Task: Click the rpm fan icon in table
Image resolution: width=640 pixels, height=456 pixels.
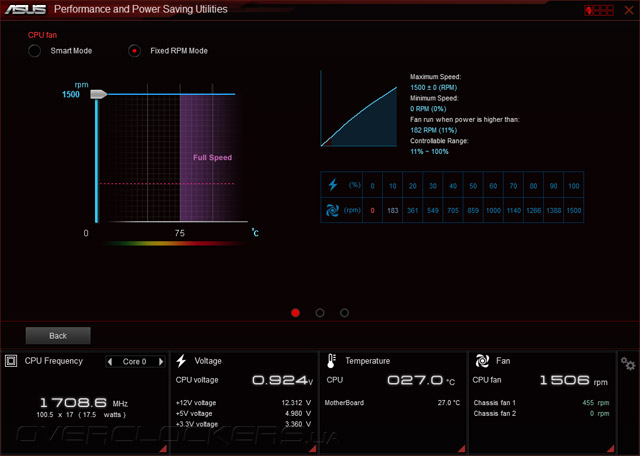Action: [x=332, y=210]
